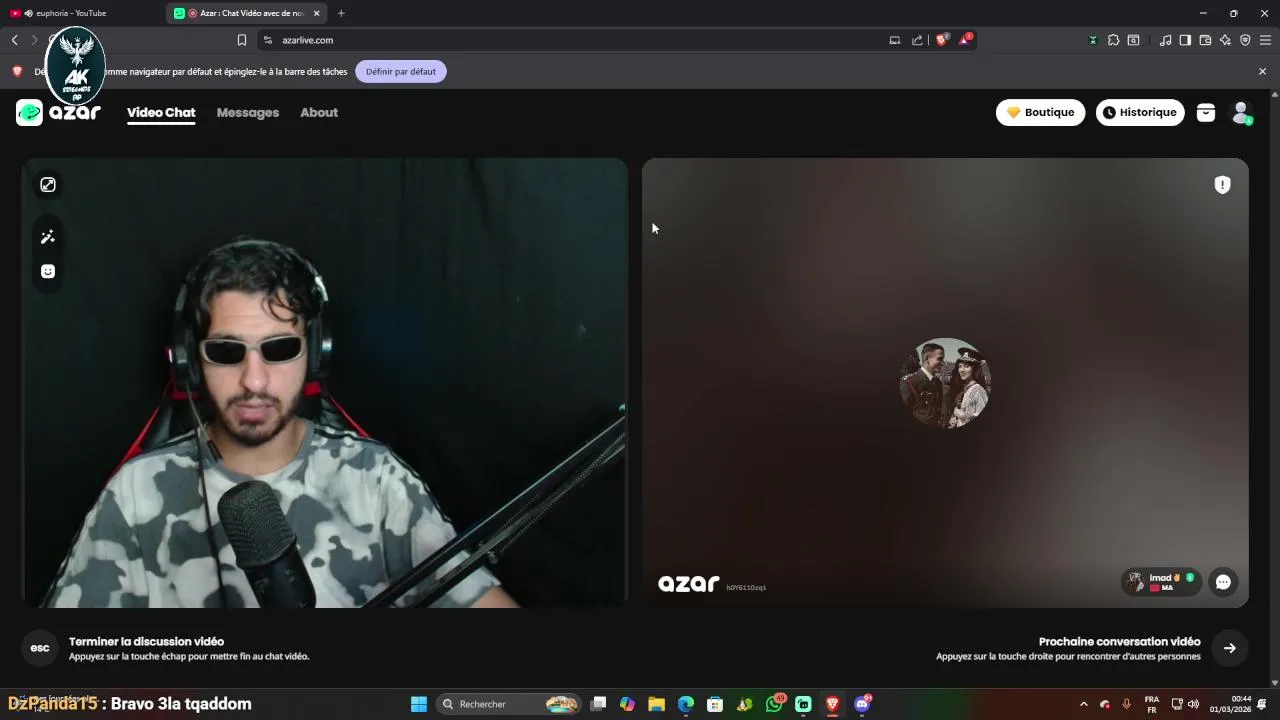Open the emoji sticker button on local video
1280x720 pixels.
pos(48,271)
